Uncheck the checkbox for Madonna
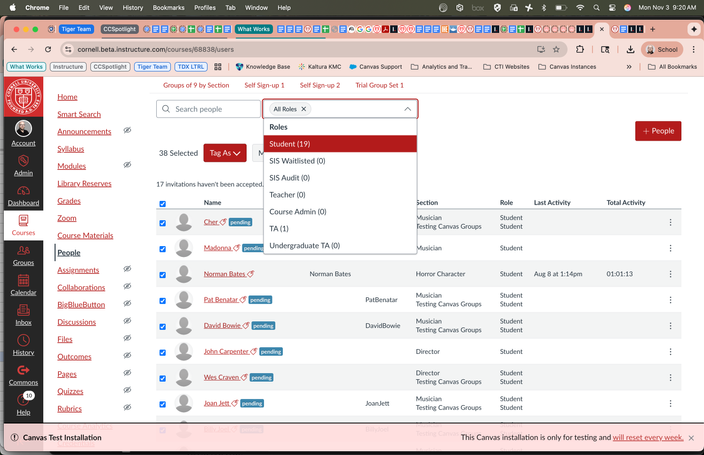704x455 pixels. point(163,248)
